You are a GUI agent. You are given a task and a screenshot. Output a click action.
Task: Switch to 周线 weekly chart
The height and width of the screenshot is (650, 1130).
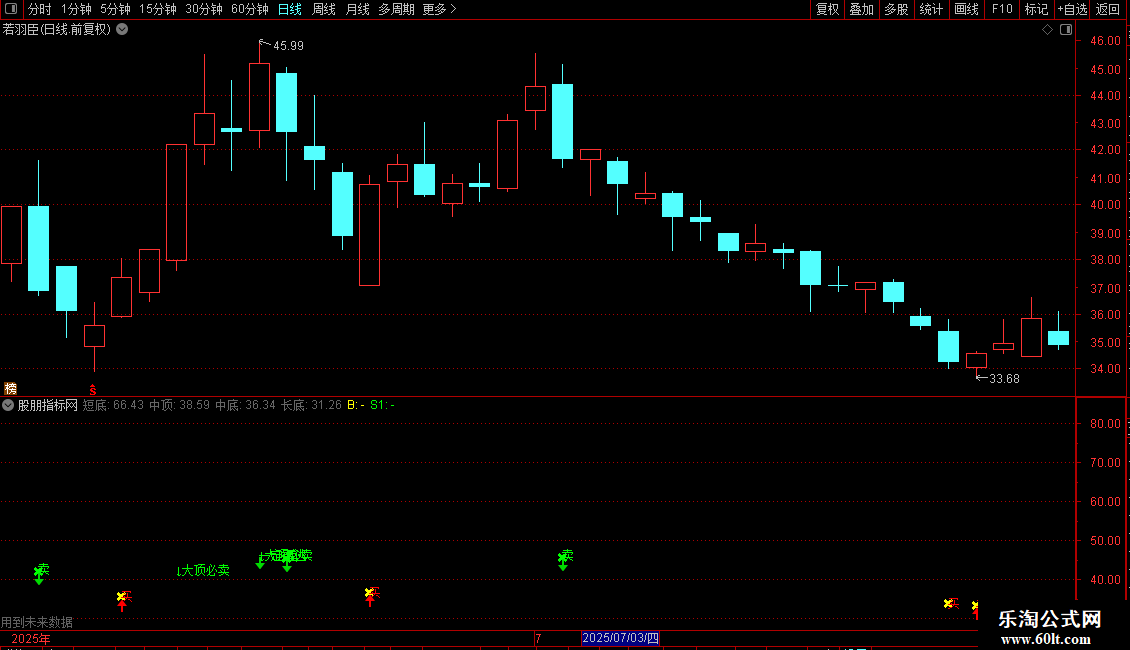tap(324, 9)
